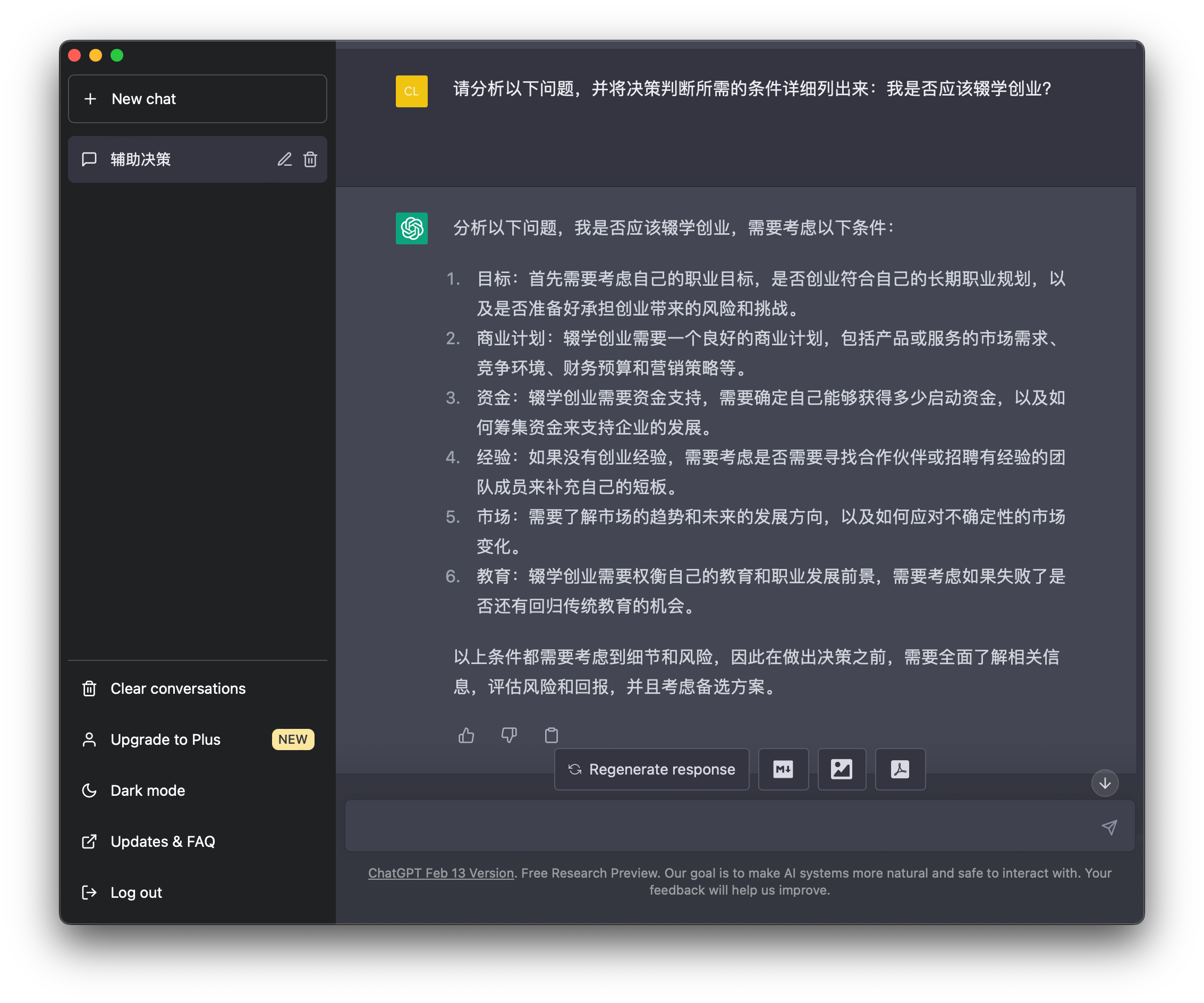Focus the message input field
Viewport: 1204px width, 1003px height.
click(717, 827)
